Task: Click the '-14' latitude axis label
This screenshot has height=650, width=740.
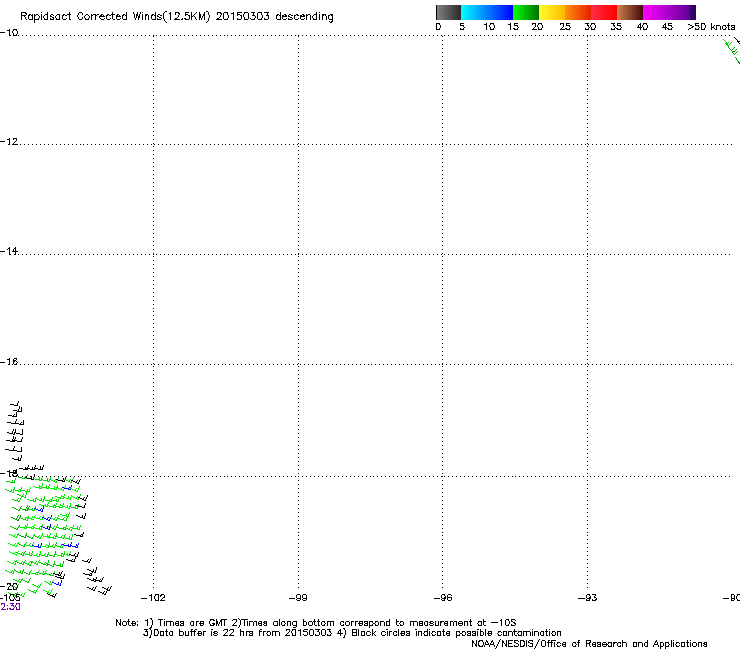Action: tap(9, 252)
